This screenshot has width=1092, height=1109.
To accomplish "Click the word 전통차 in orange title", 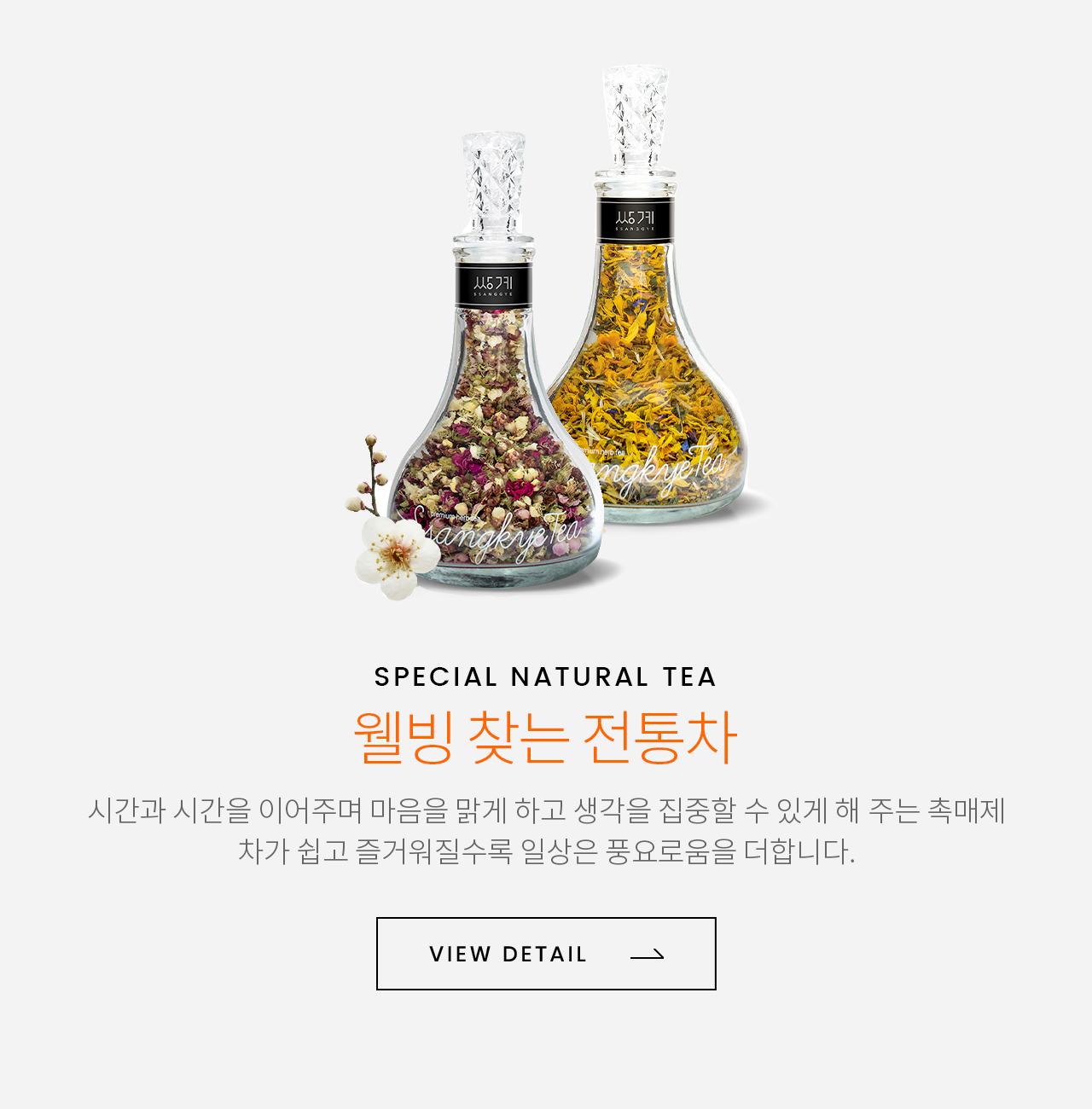I will [659, 736].
